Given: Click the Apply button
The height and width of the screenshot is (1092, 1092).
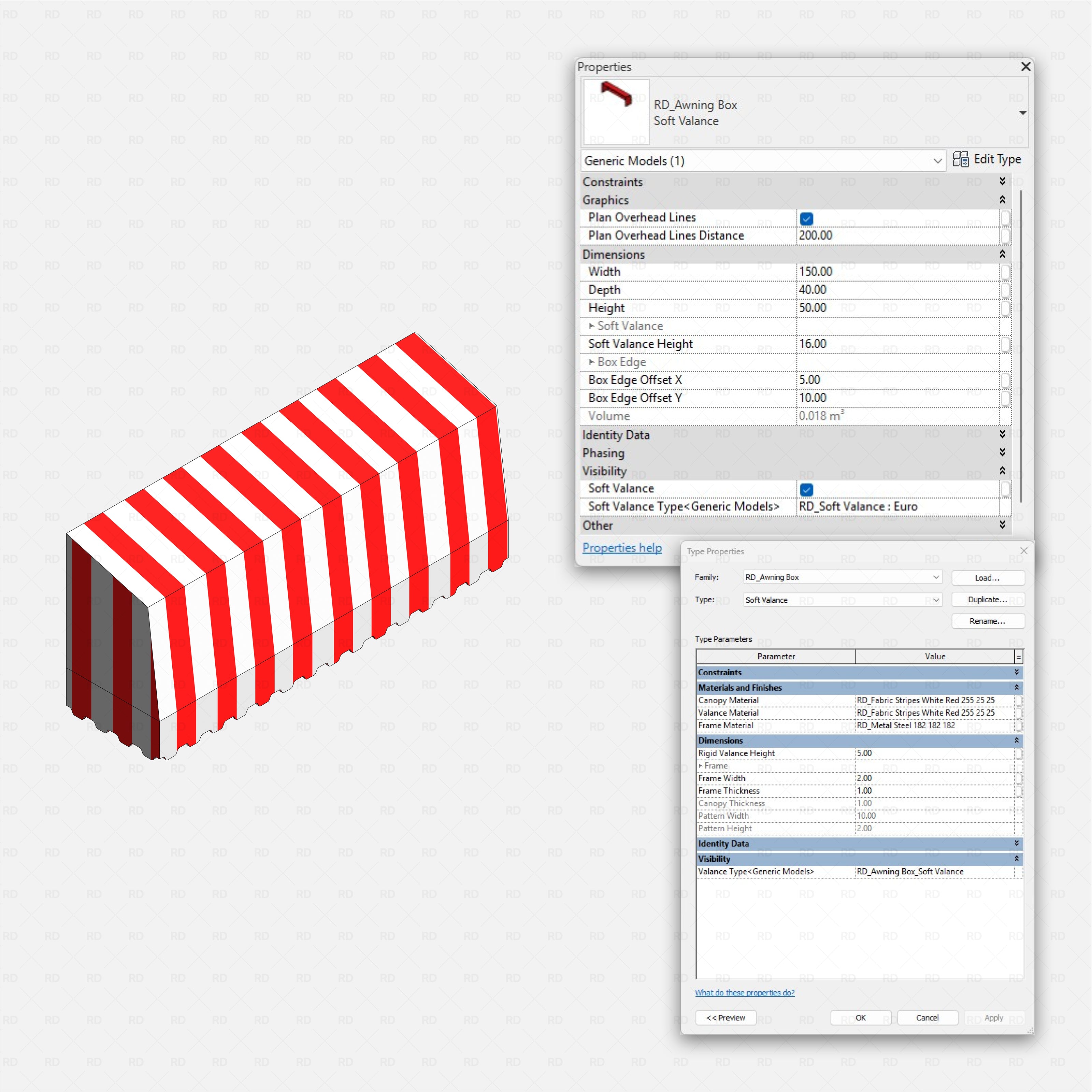Looking at the screenshot, I should (x=994, y=1017).
